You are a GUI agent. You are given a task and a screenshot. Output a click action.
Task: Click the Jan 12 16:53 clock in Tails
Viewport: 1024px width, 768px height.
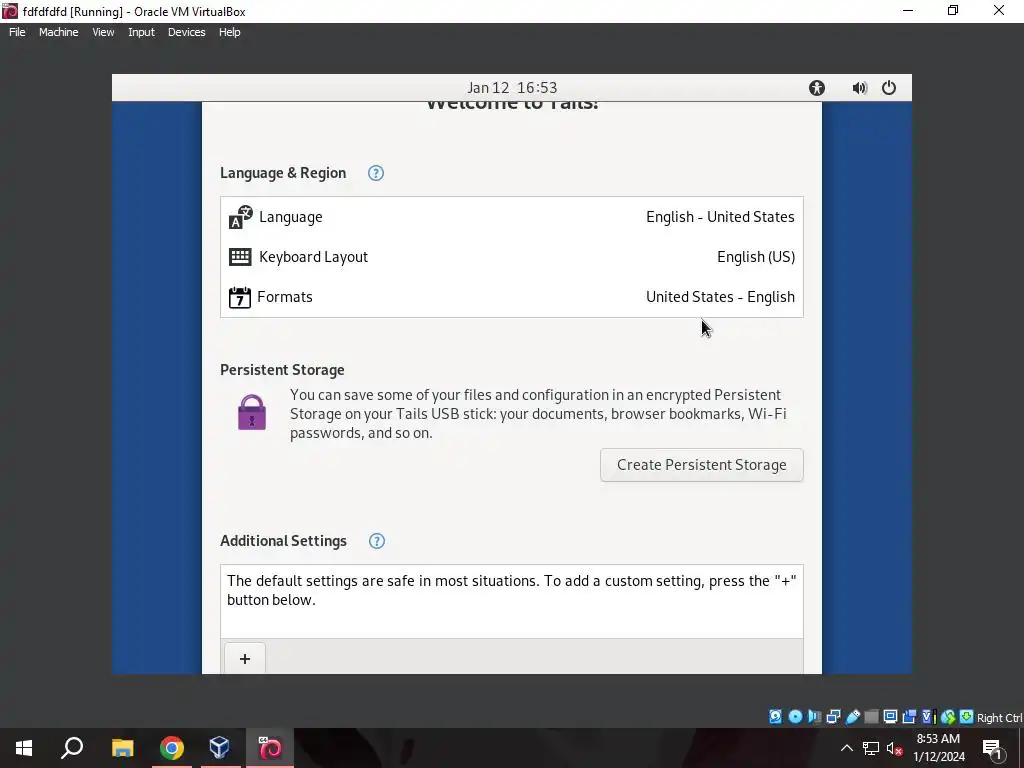click(512, 88)
